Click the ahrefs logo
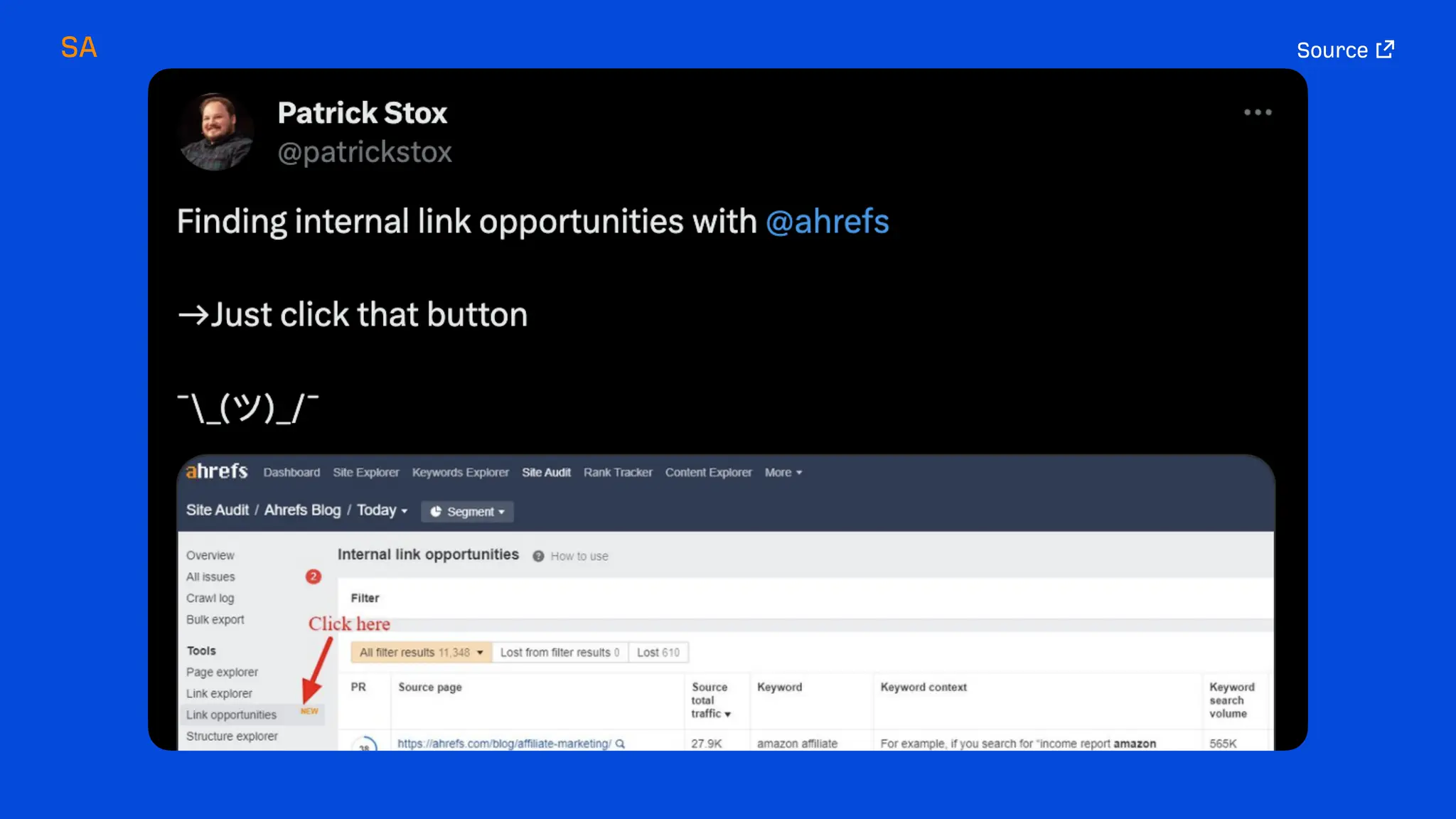This screenshot has width=1456, height=819. pos(217,471)
